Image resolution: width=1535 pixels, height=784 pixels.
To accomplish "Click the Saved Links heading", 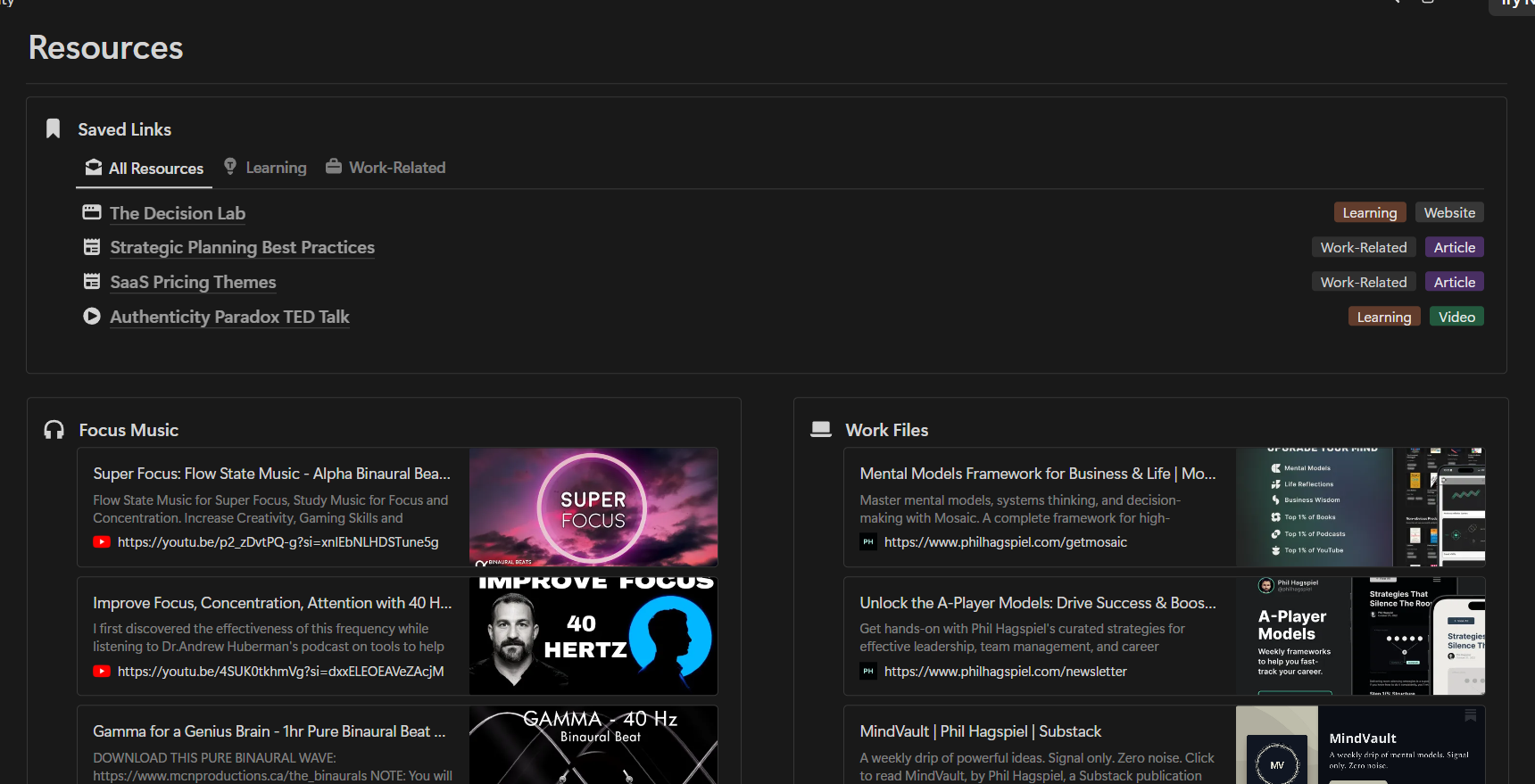I will [124, 129].
